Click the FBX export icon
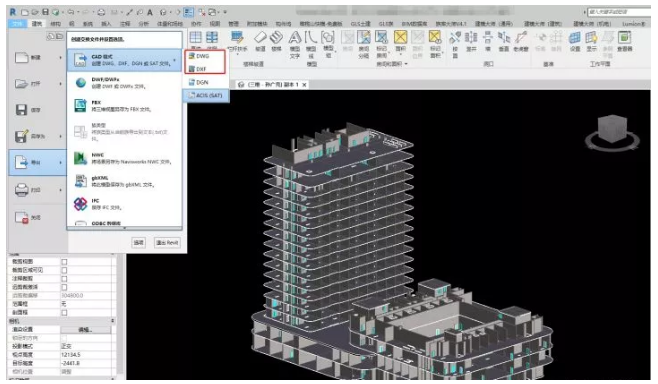 [80, 105]
